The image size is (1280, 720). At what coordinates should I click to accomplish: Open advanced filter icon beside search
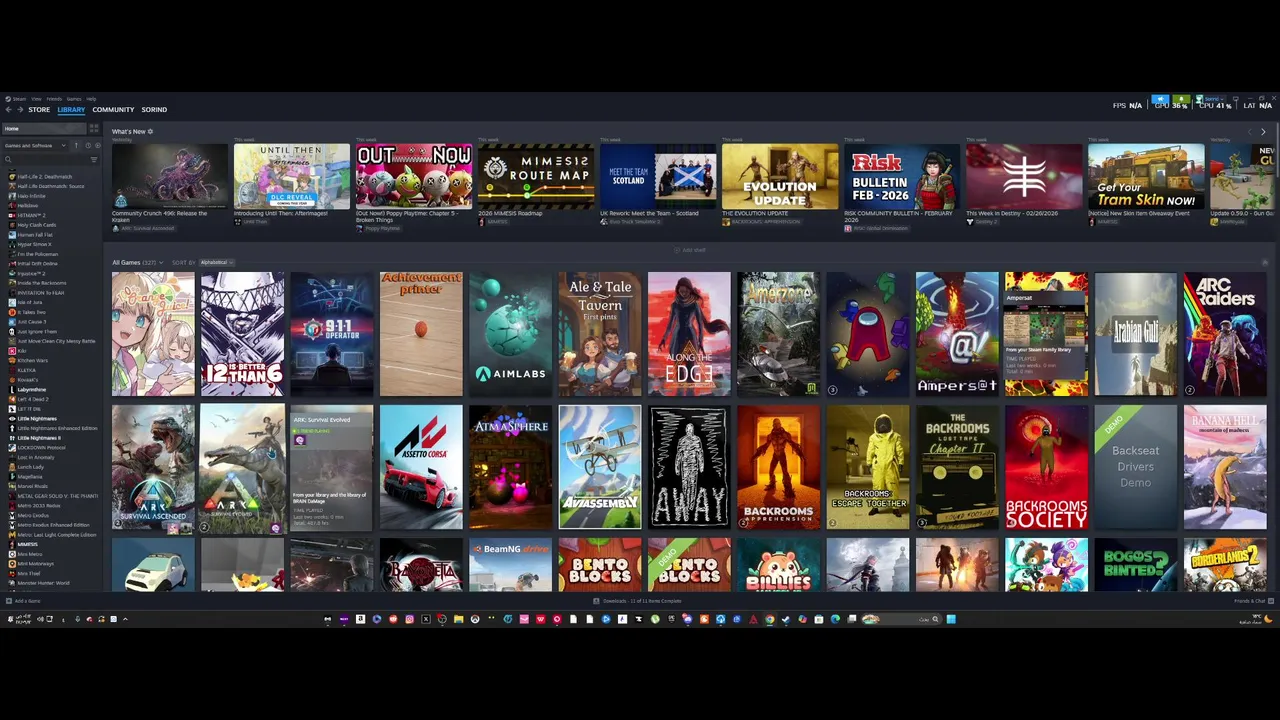94,159
